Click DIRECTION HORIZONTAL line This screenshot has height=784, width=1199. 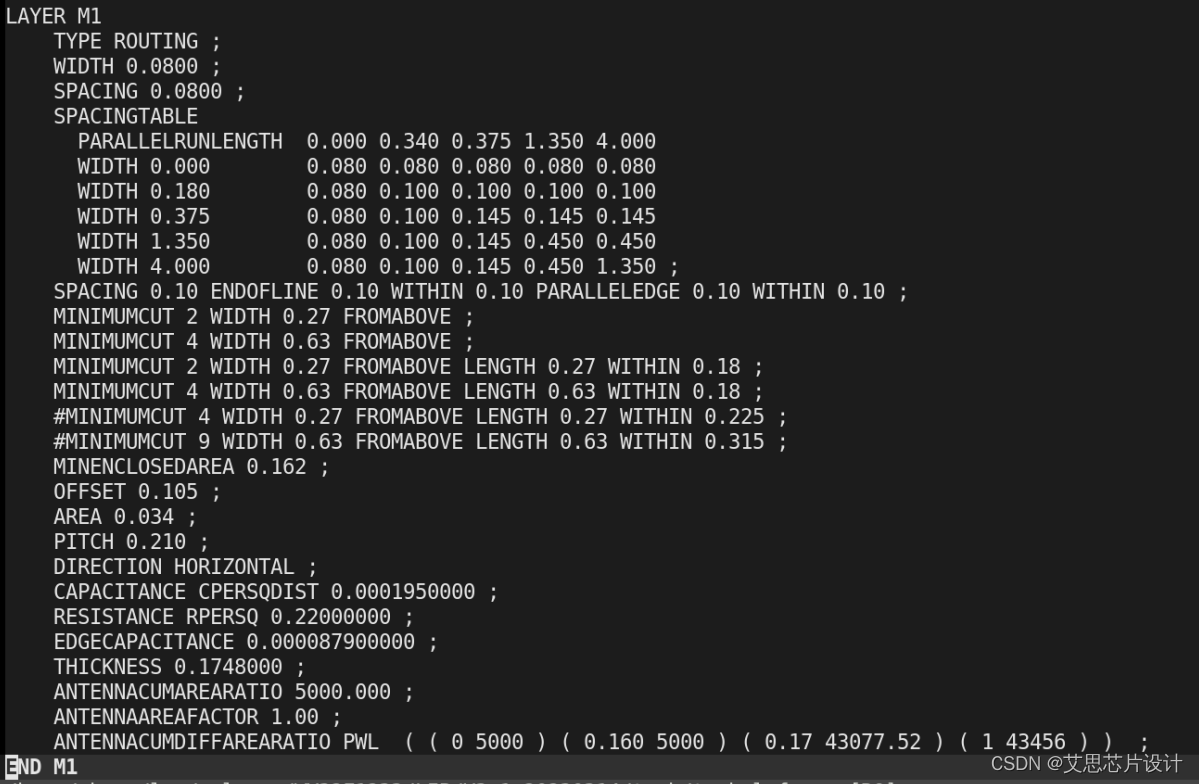[185, 568]
